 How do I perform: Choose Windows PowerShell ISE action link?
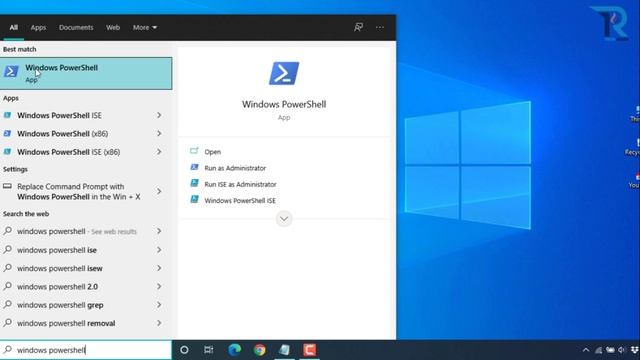(x=240, y=200)
